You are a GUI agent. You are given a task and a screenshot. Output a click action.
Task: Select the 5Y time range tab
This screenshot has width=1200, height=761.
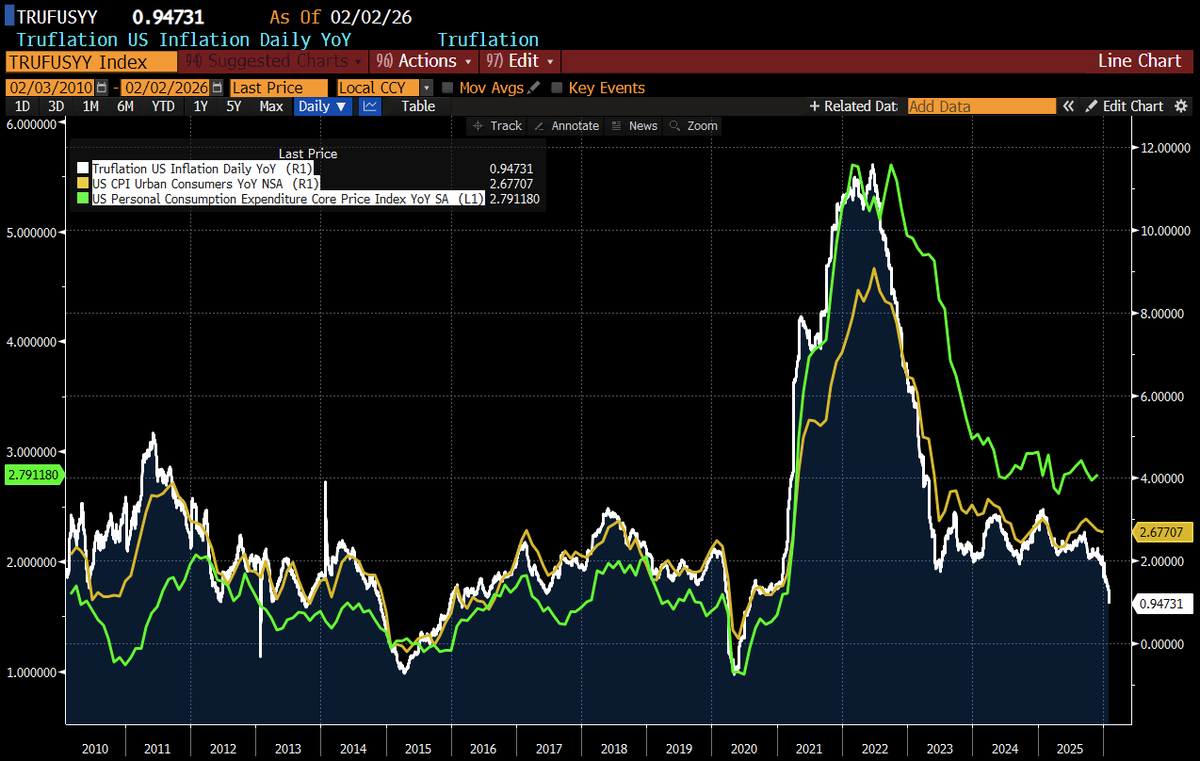coord(234,106)
